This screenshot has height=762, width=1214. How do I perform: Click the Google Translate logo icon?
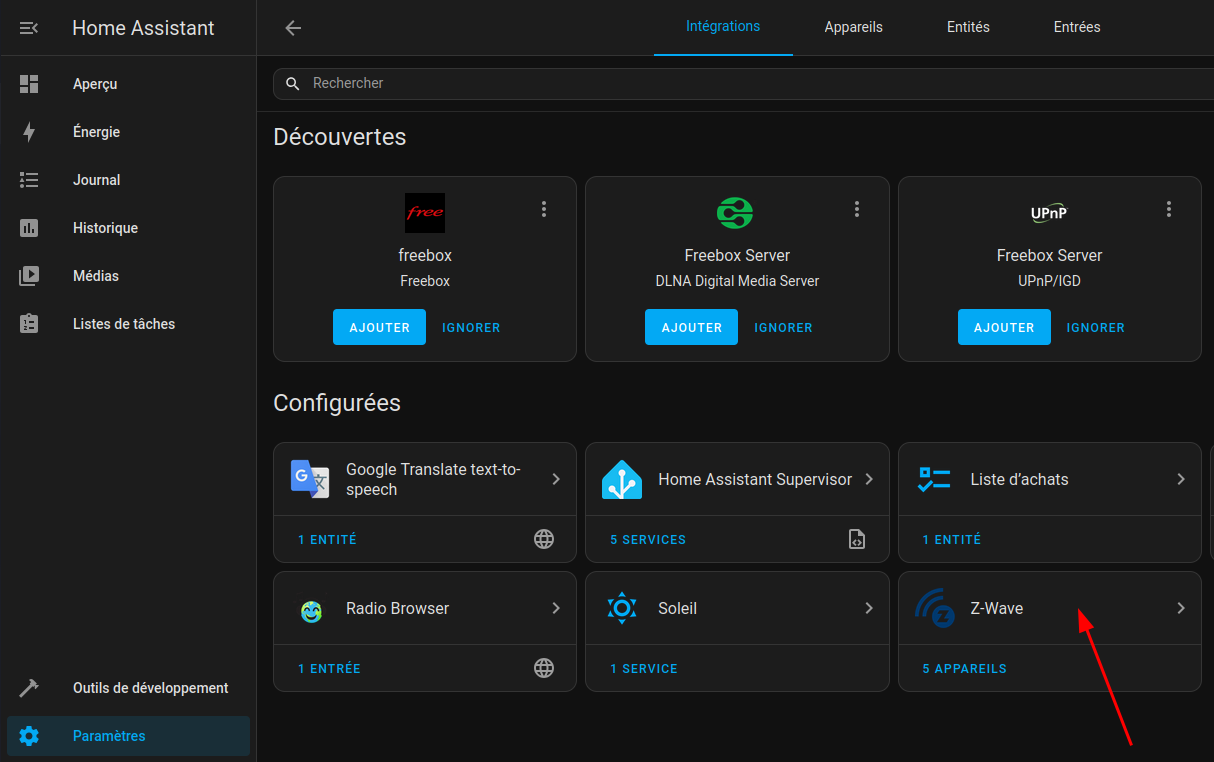(x=310, y=480)
